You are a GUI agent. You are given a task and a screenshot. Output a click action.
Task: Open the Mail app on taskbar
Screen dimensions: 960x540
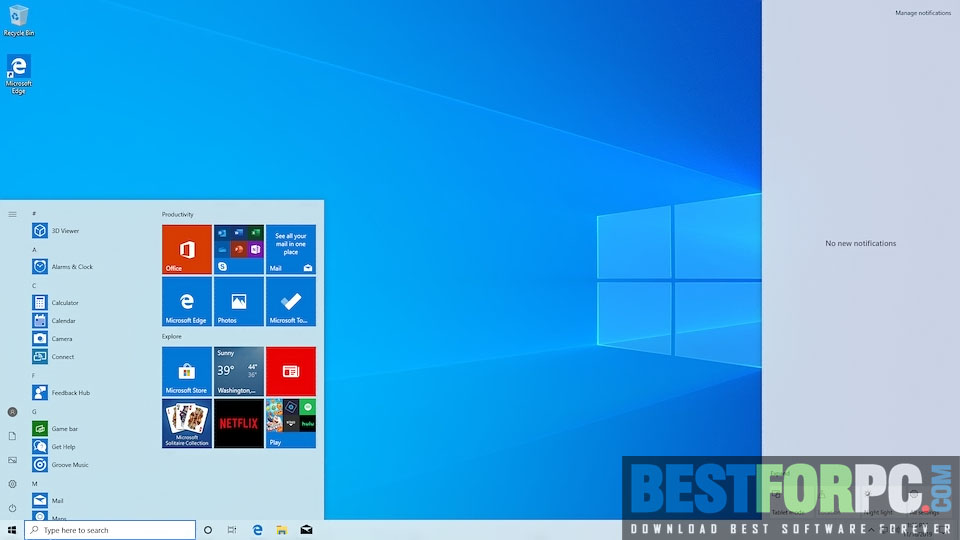coord(306,530)
